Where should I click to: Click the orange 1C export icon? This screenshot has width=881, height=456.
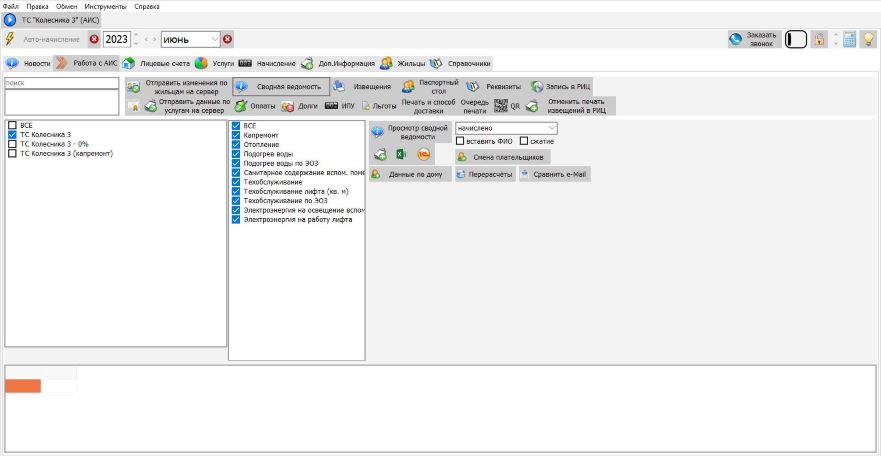[424, 154]
